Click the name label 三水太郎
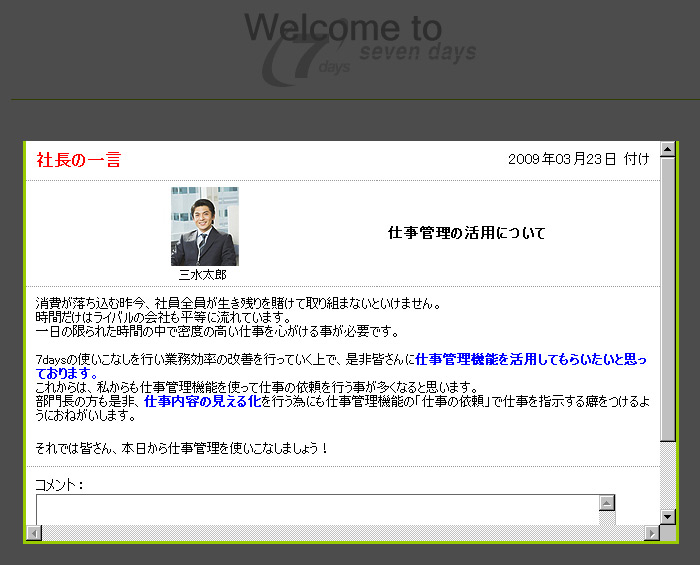Image resolution: width=700 pixels, height=565 pixels. [x=203, y=274]
